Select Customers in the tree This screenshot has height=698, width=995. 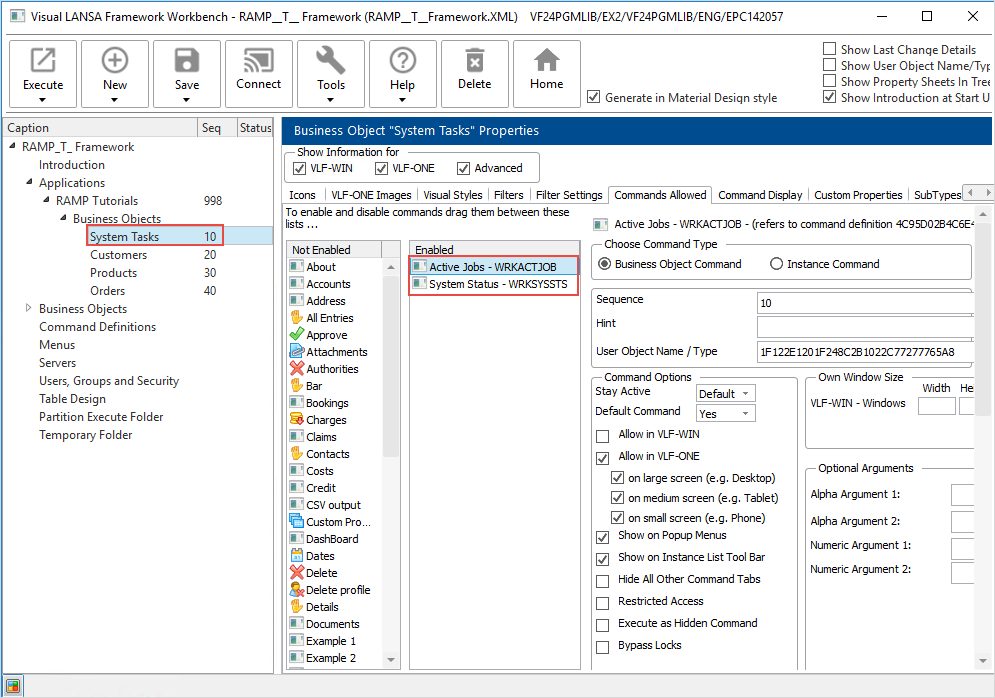pyautogui.click(x=118, y=255)
